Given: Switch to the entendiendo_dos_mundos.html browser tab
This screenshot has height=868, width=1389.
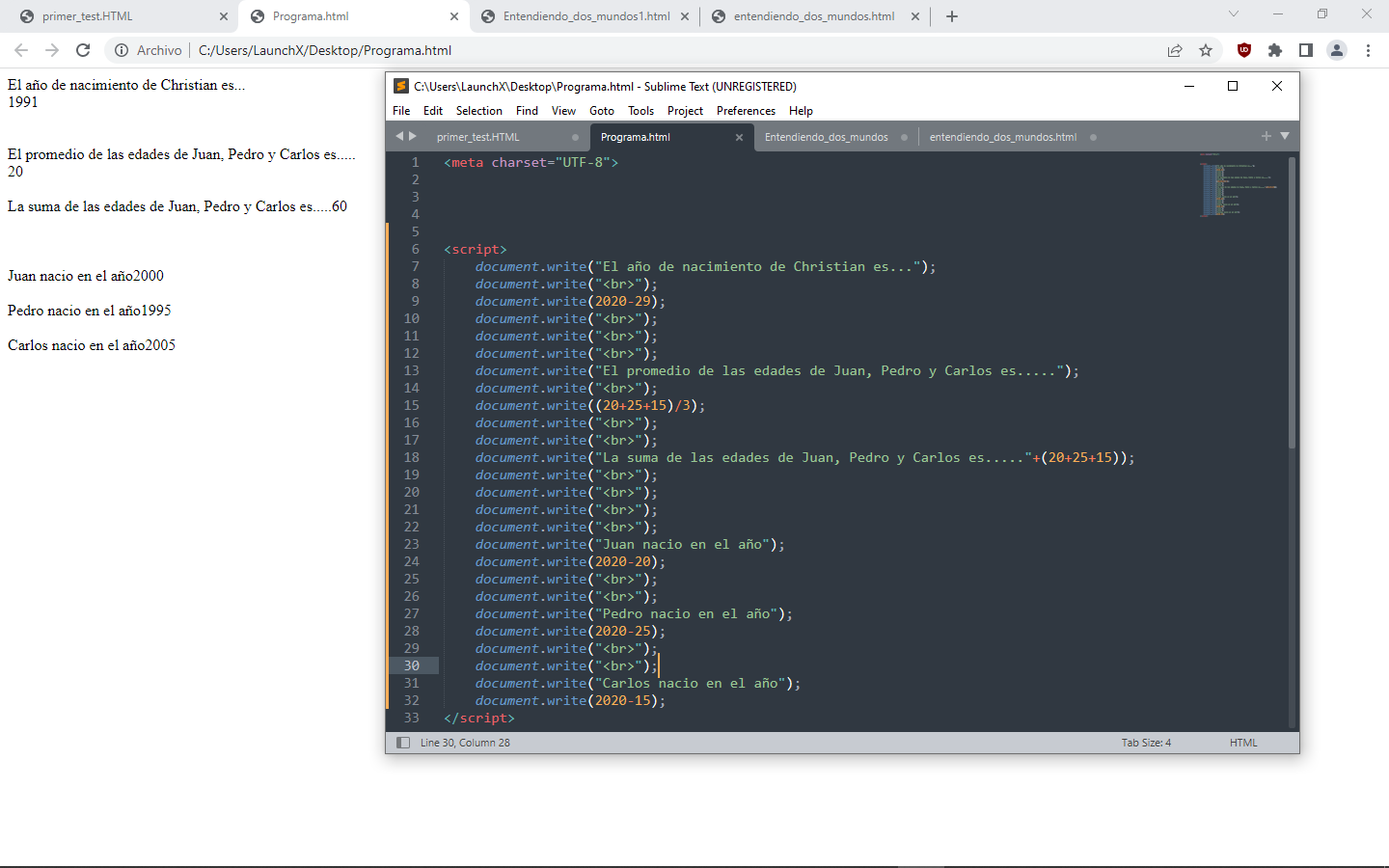Looking at the screenshot, I should point(814,16).
